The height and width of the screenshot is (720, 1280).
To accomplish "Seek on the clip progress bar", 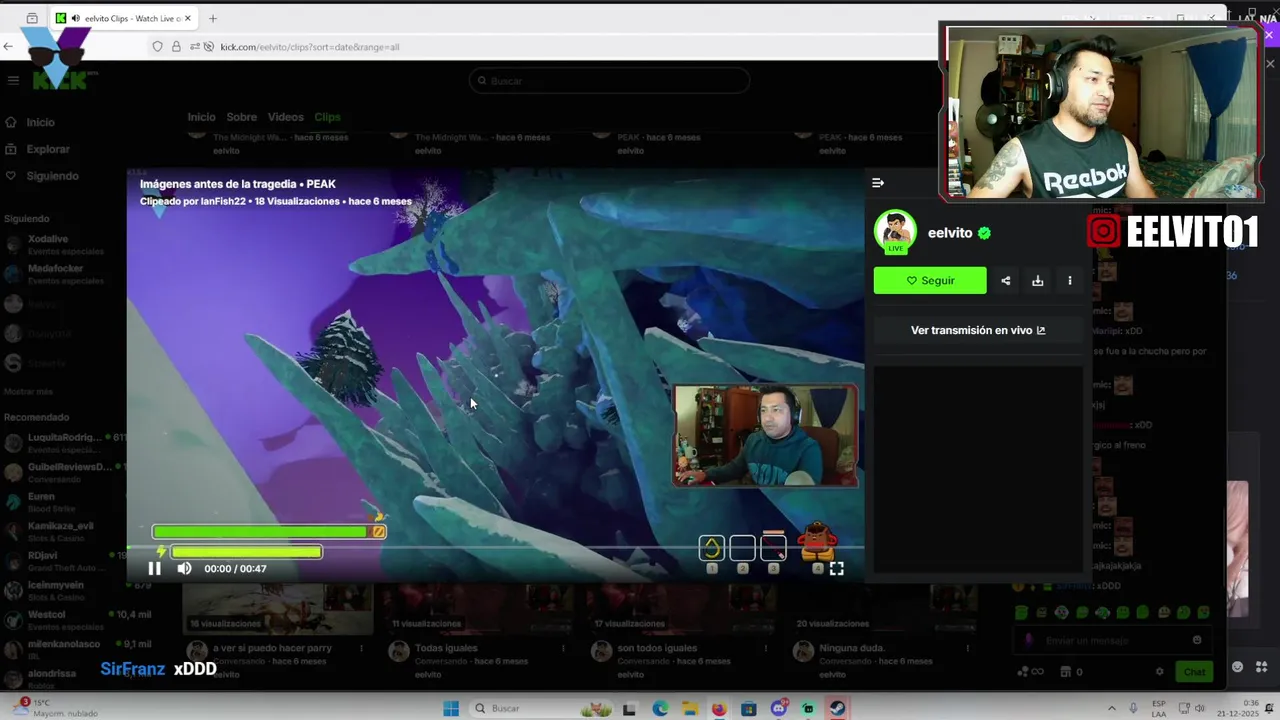I will point(495,548).
